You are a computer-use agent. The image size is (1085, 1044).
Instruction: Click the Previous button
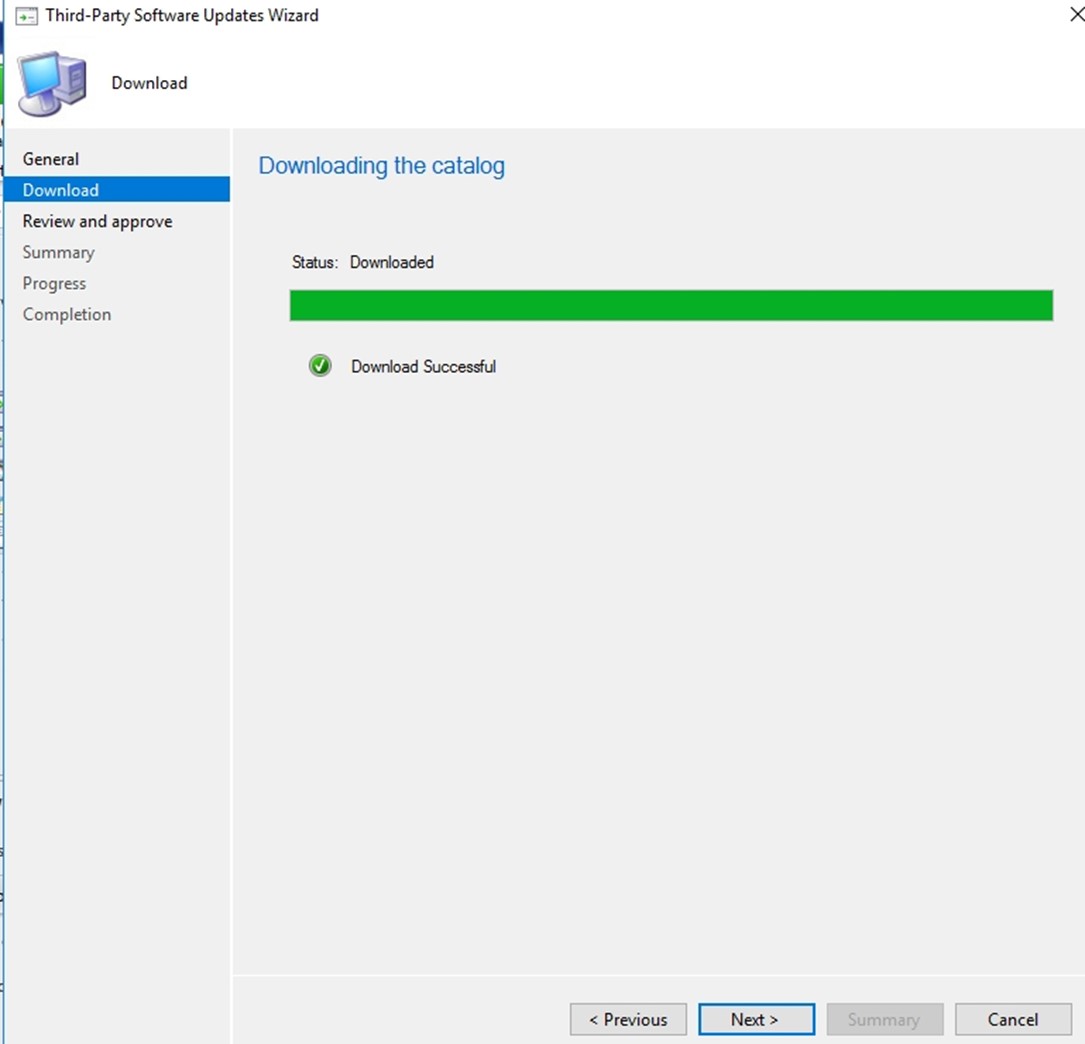[x=628, y=1019]
